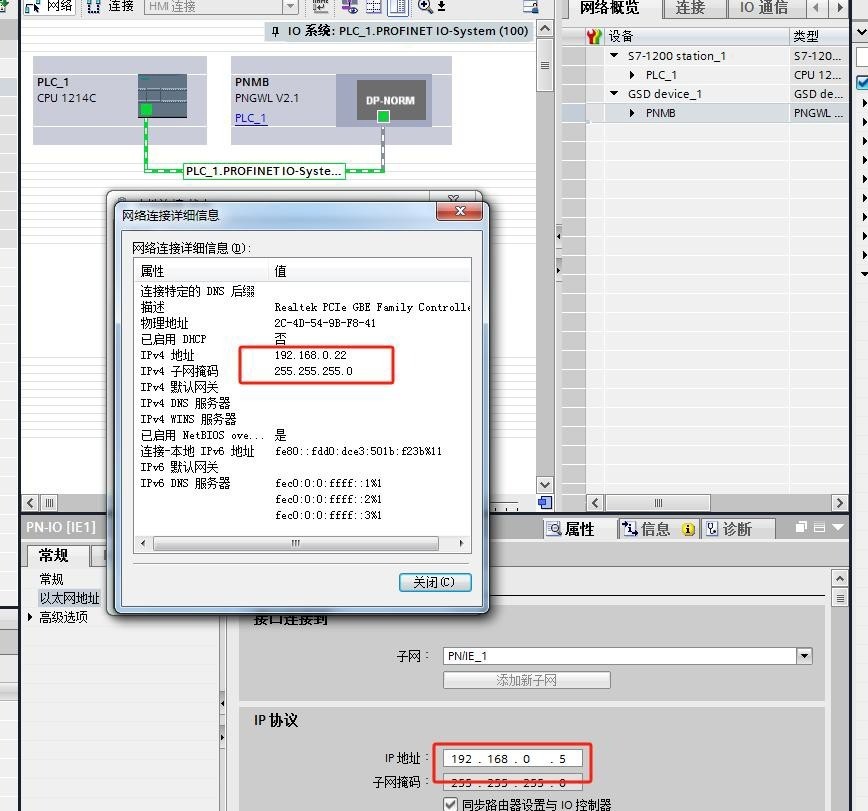This screenshot has height=811, width=868.
Task: Click the zoom magnifier toolbar icon
Action: click(425, 6)
